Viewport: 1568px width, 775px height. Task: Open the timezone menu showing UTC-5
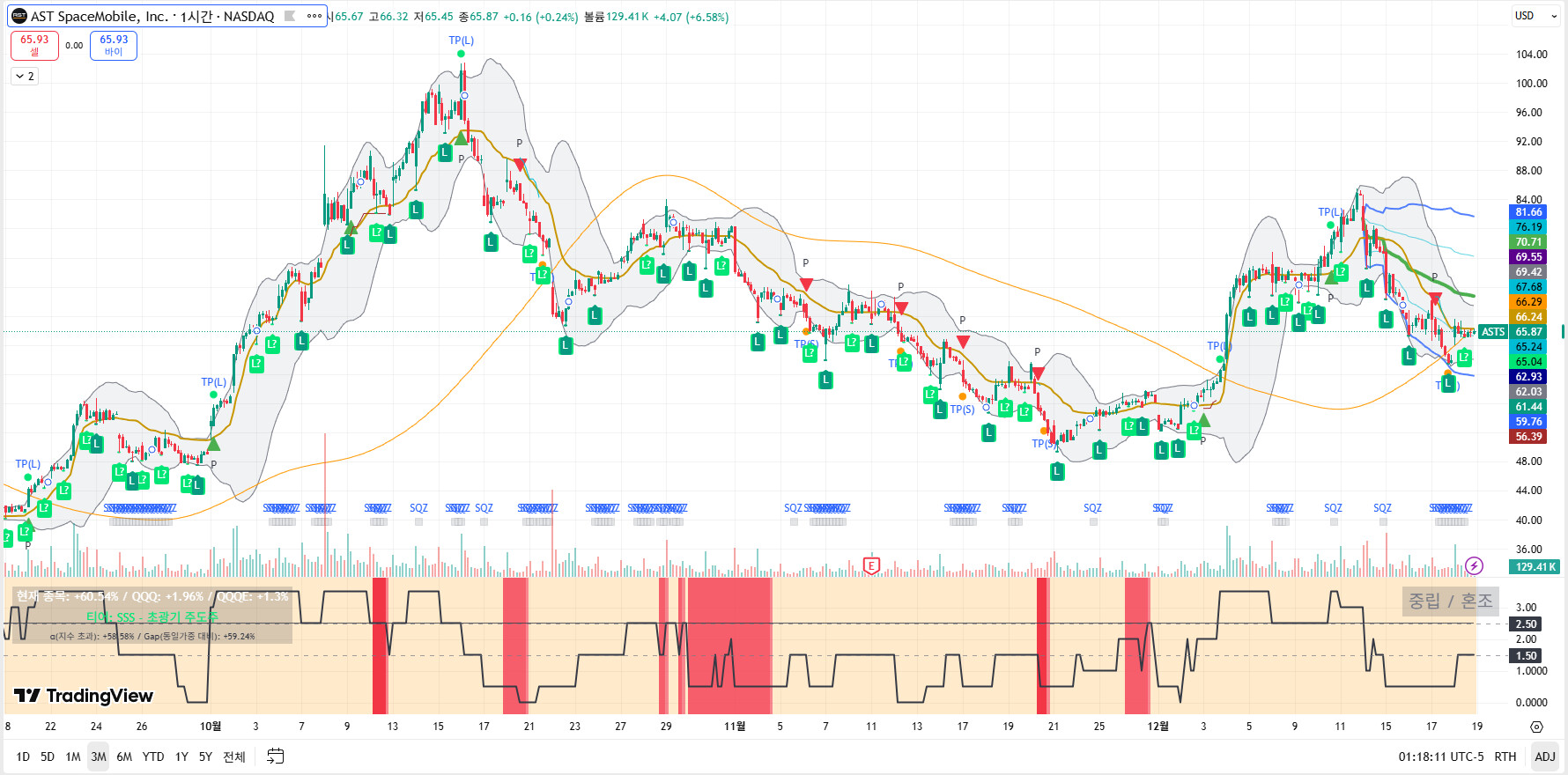click(1439, 757)
